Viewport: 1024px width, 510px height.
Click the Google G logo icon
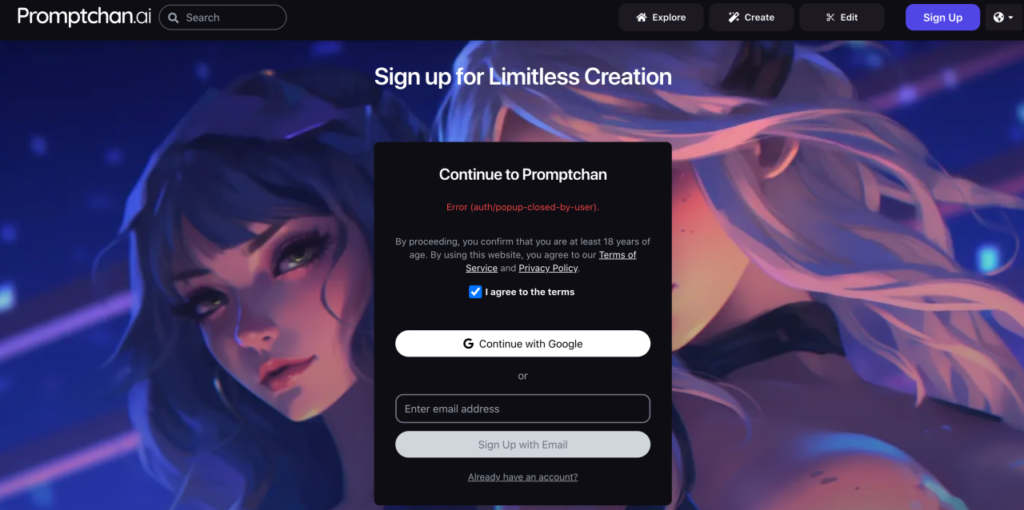[x=468, y=343]
